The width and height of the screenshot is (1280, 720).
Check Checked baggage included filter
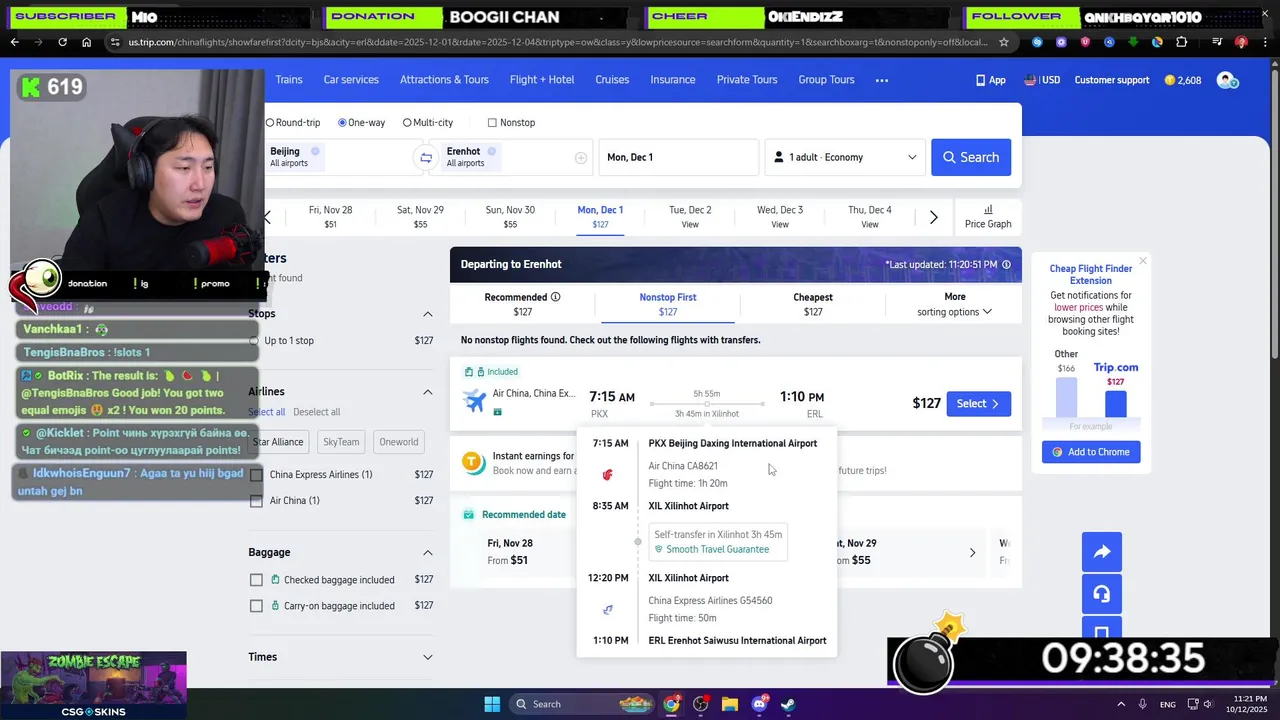click(x=256, y=580)
